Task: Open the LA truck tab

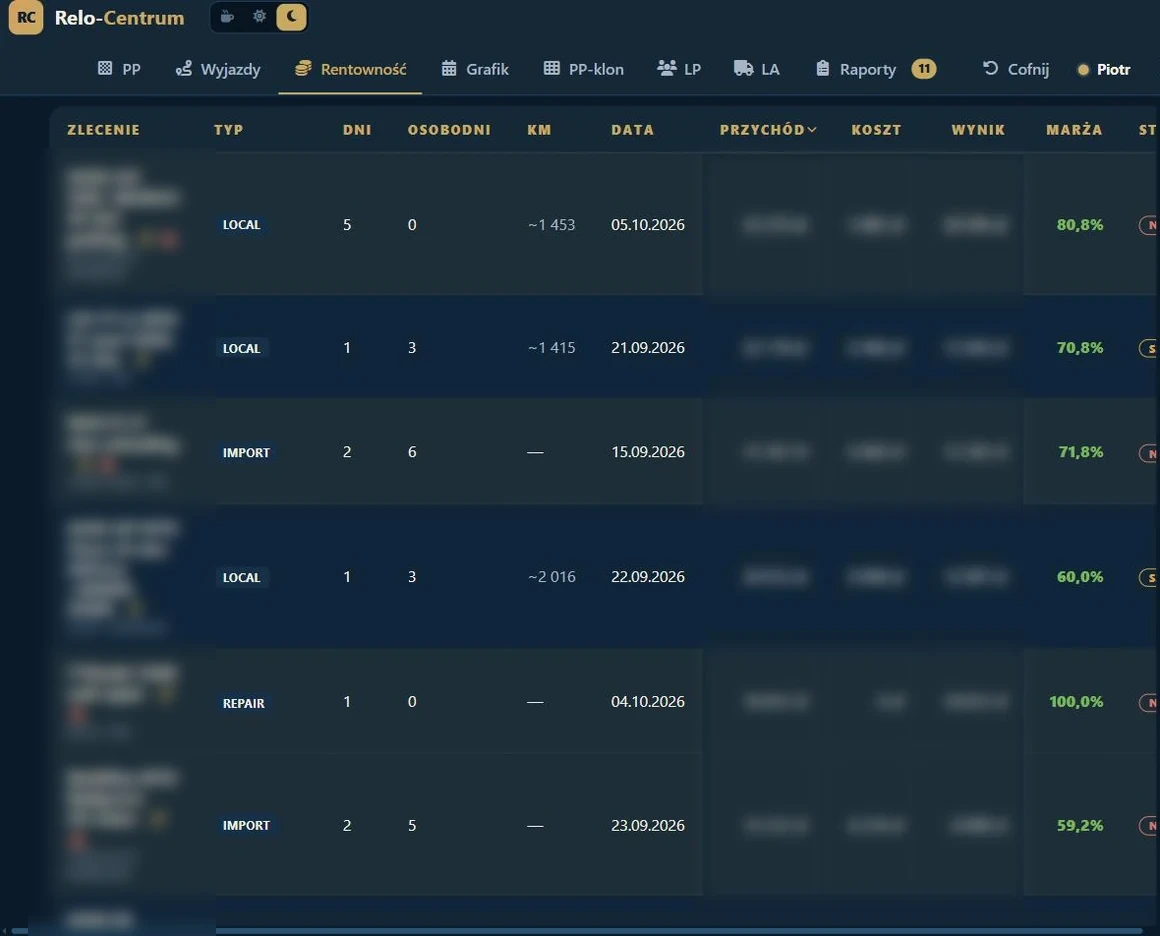Action: [756, 69]
